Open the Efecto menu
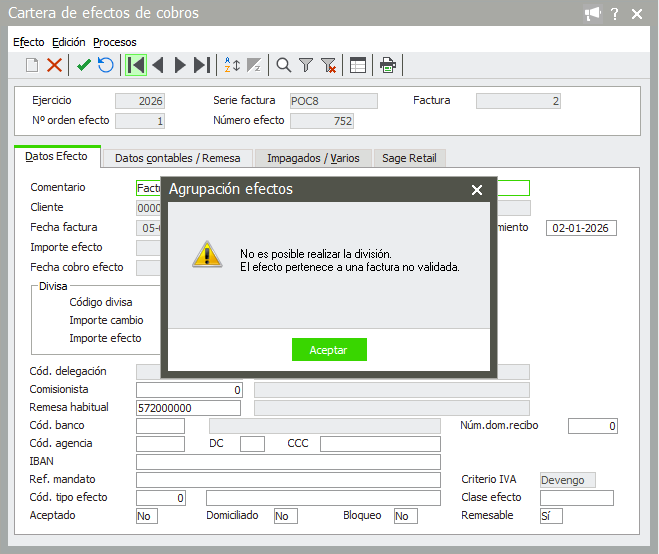The width and height of the screenshot is (659, 554). click(29, 42)
